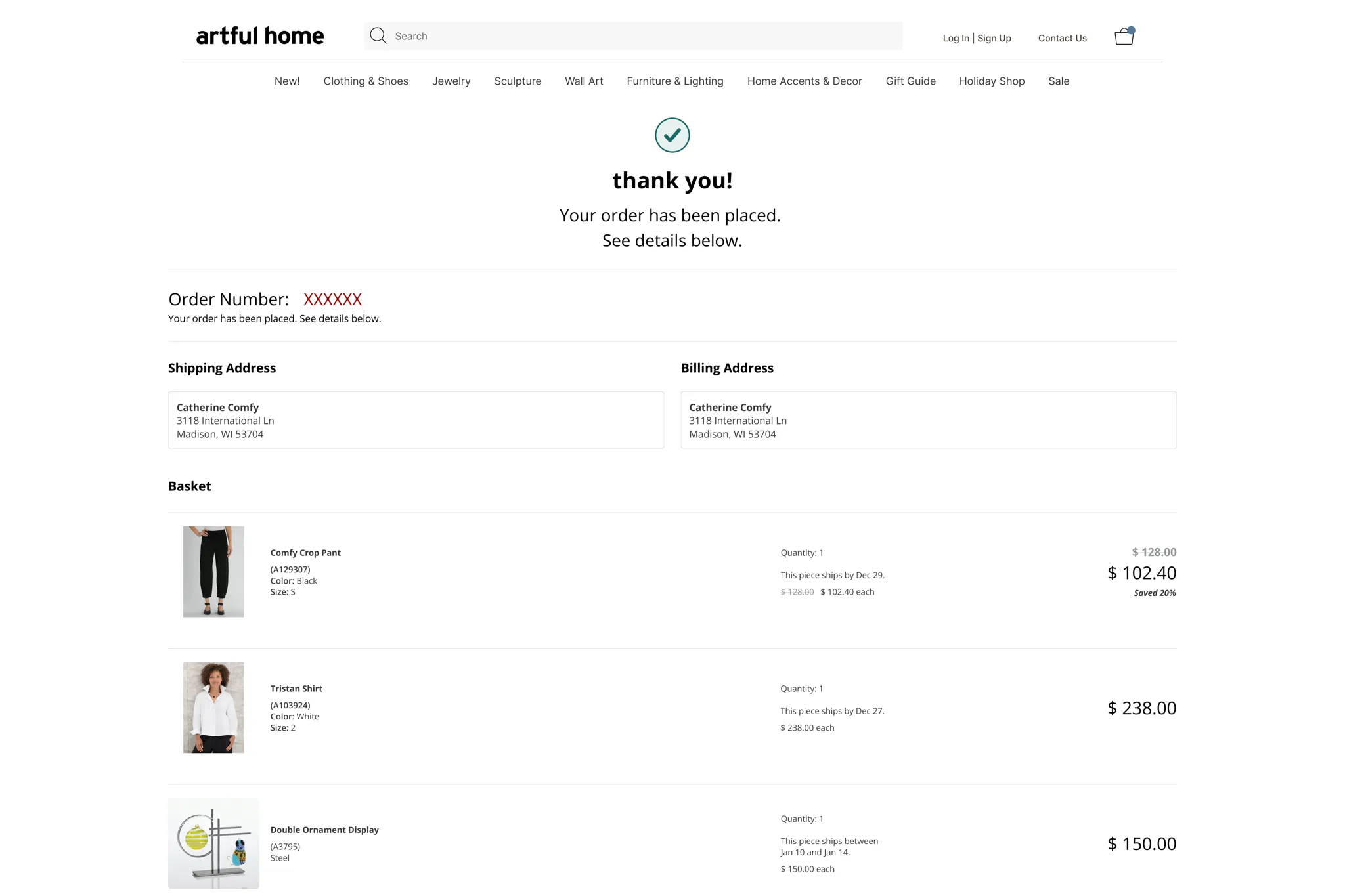Click the green order confirmation checkmark
Screen dimensions: 1345x896
[672, 135]
